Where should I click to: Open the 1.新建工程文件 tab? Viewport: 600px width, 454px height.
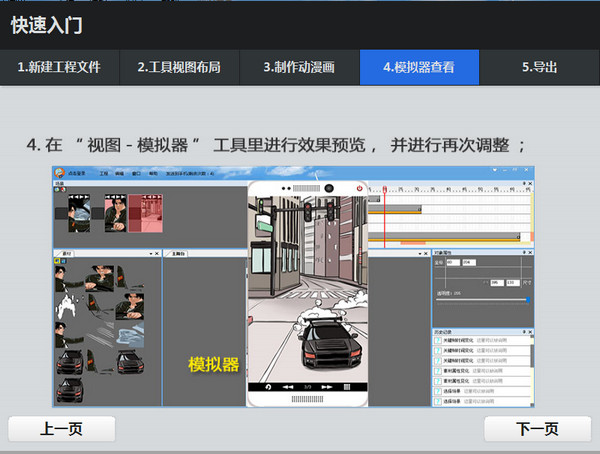tap(59, 67)
